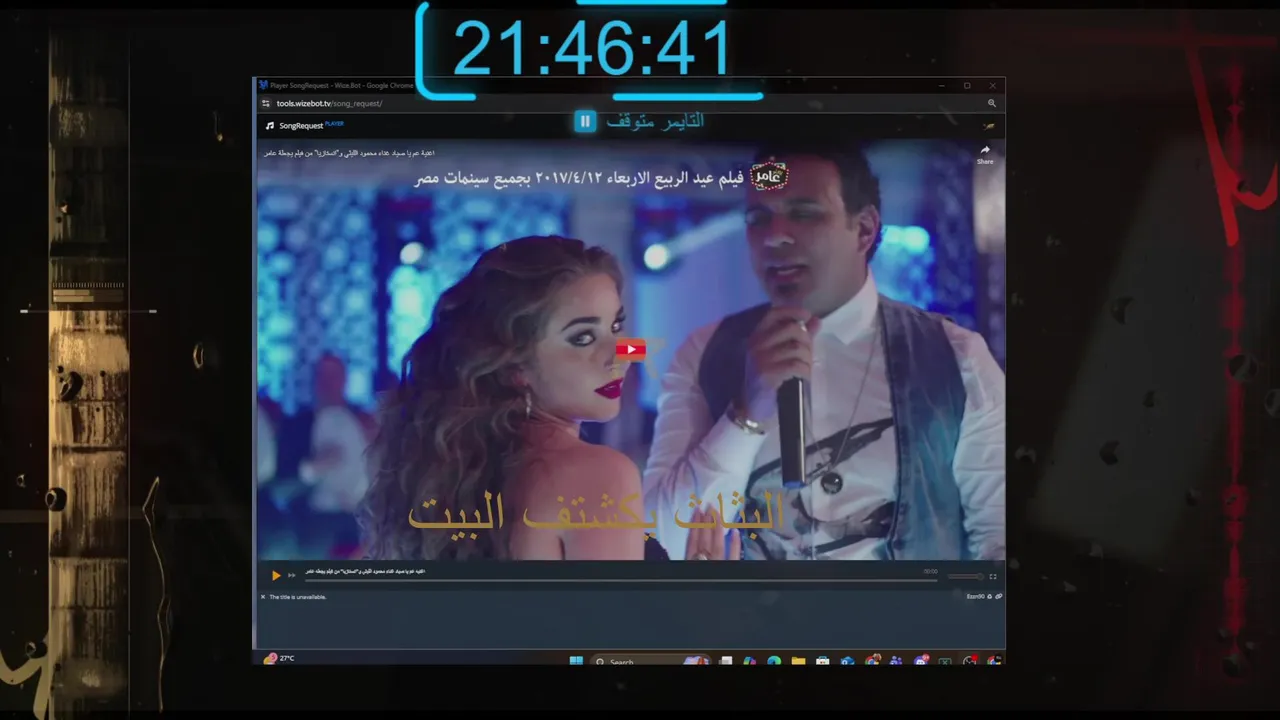This screenshot has height=720, width=1280.
Task: Open the video title link at top of video
Action: coord(349,153)
